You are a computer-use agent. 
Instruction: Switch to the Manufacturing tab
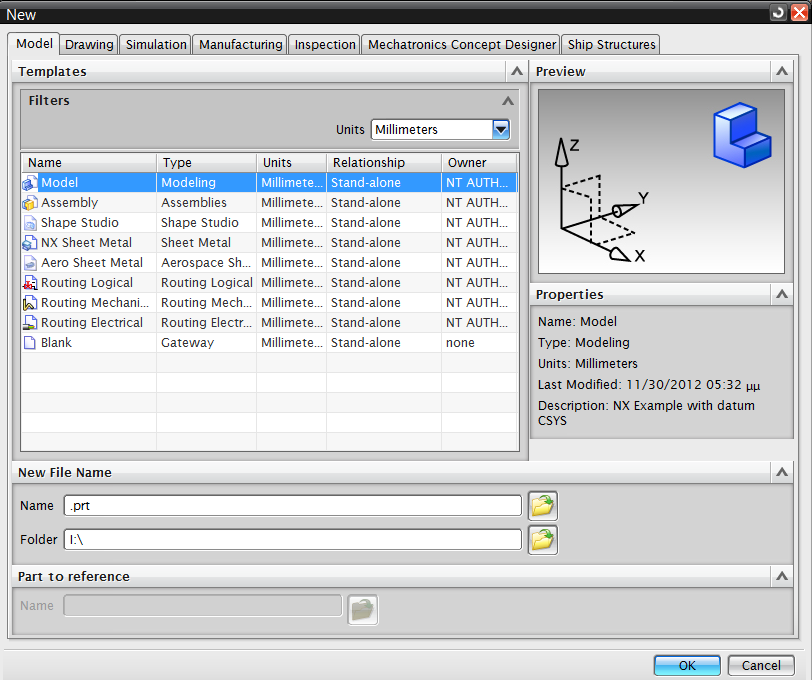tap(241, 45)
